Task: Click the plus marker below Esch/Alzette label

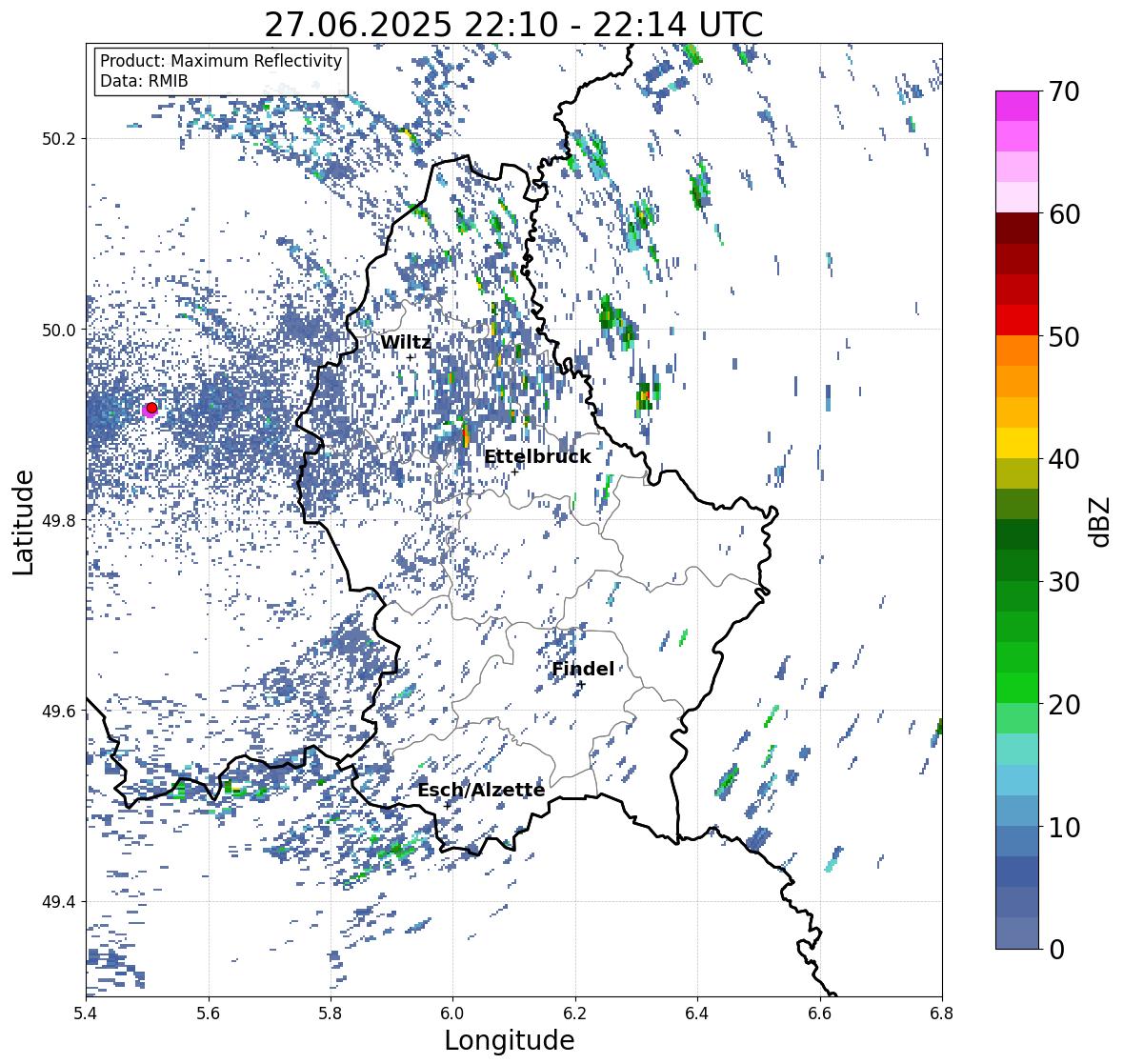Action: click(x=448, y=806)
